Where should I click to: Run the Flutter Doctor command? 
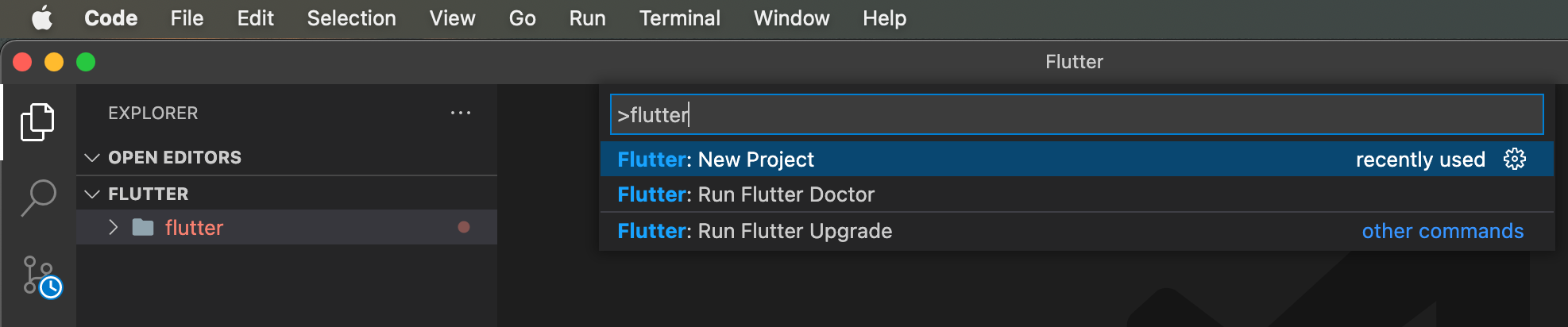[745, 194]
